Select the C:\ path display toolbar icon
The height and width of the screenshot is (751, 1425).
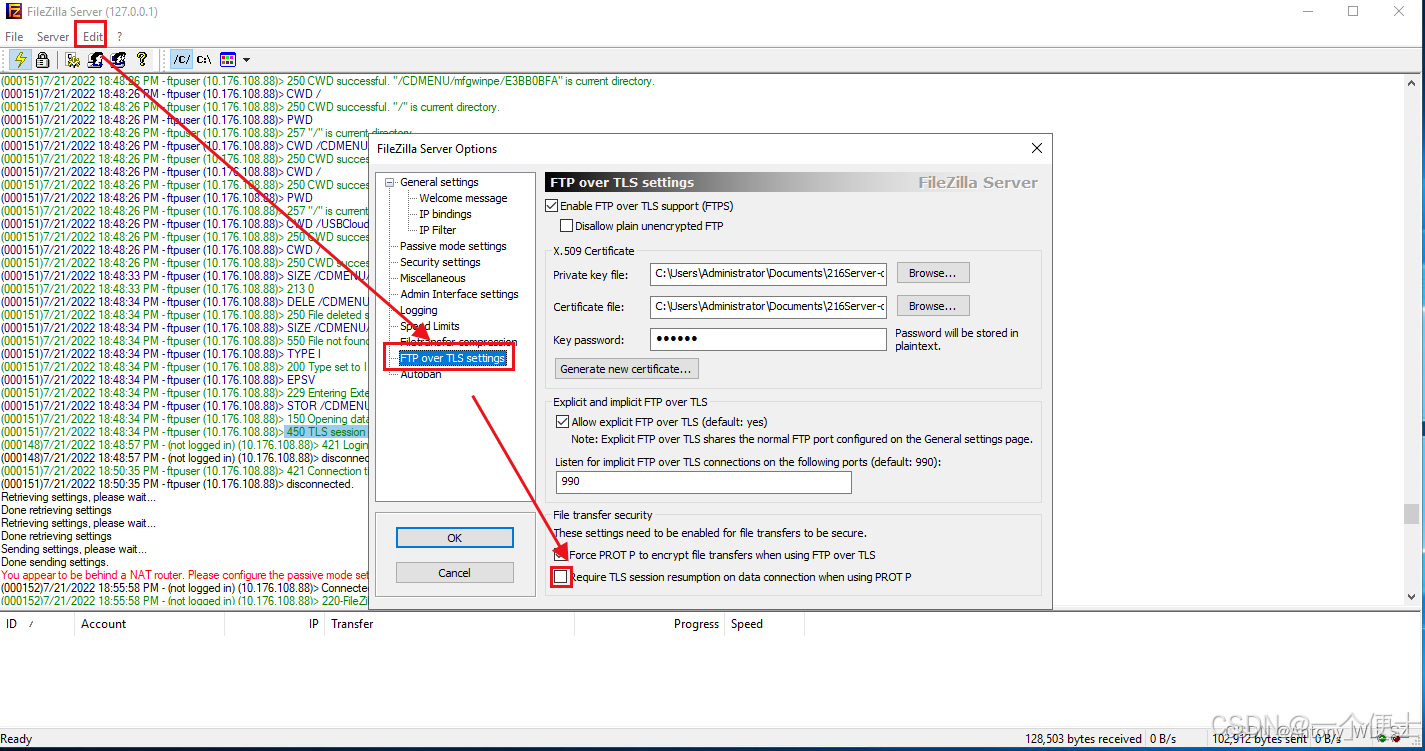(204, 60)
